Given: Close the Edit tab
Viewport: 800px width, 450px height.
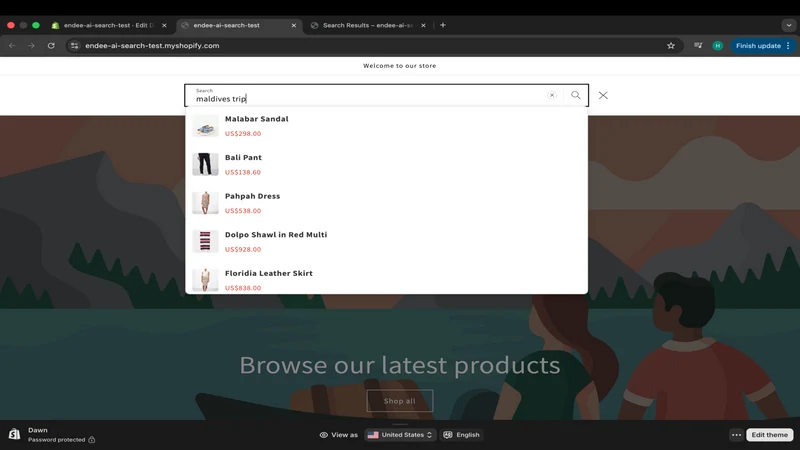Looking at the screenshot, I should [x=164, y=25].
